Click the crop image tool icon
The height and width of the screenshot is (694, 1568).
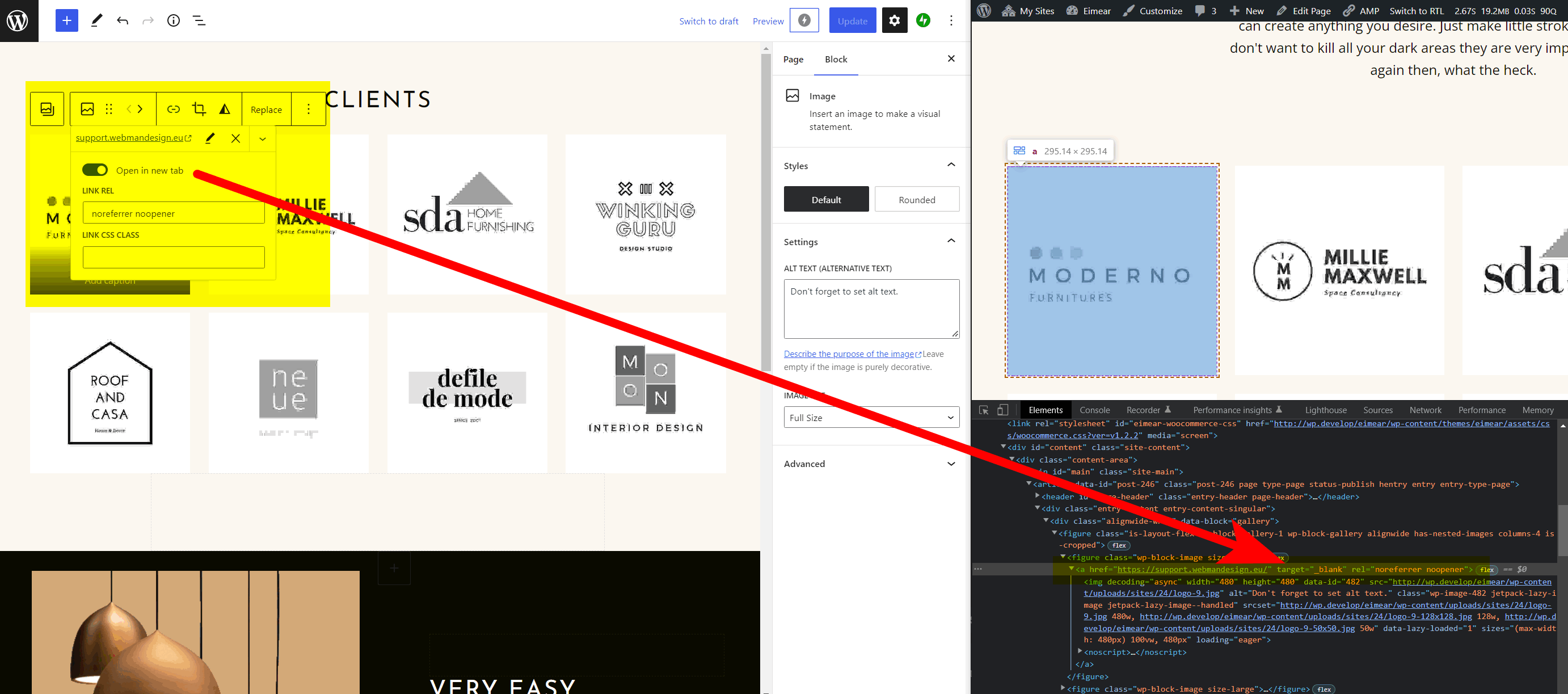(x=199, y=109)
